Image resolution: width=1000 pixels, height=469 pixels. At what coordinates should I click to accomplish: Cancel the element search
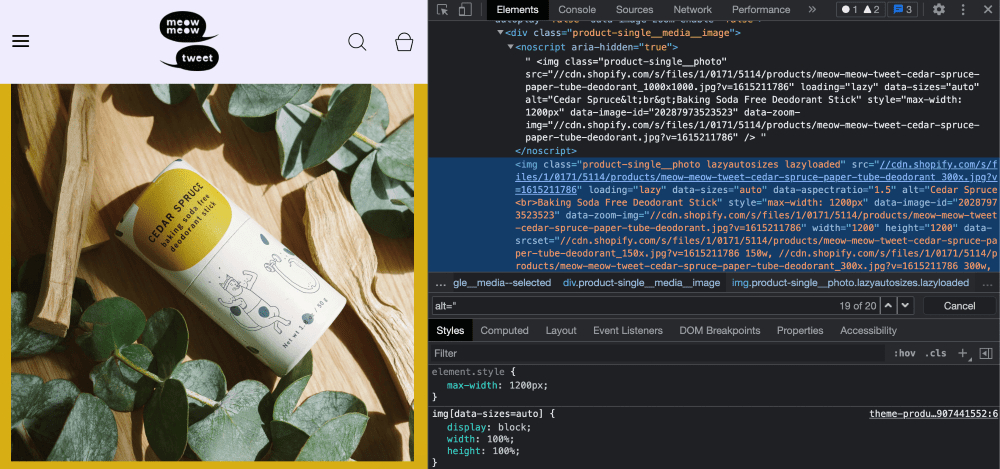point(959,306)
